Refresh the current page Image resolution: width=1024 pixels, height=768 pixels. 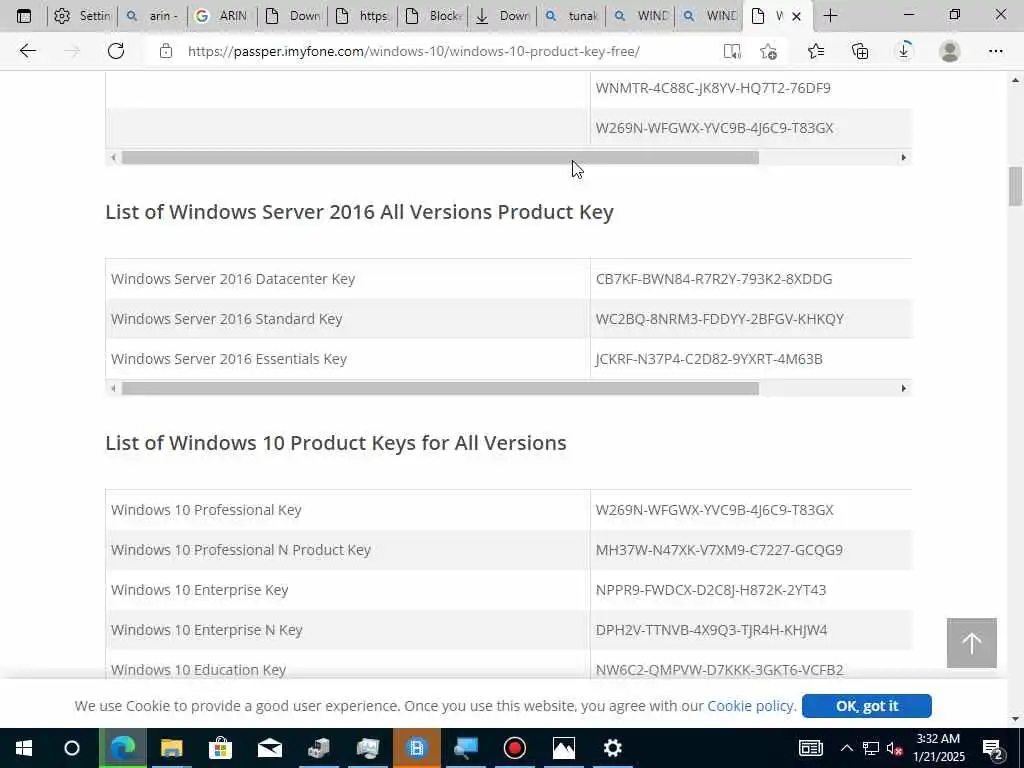pyautogui.click(x=116, y=51)
